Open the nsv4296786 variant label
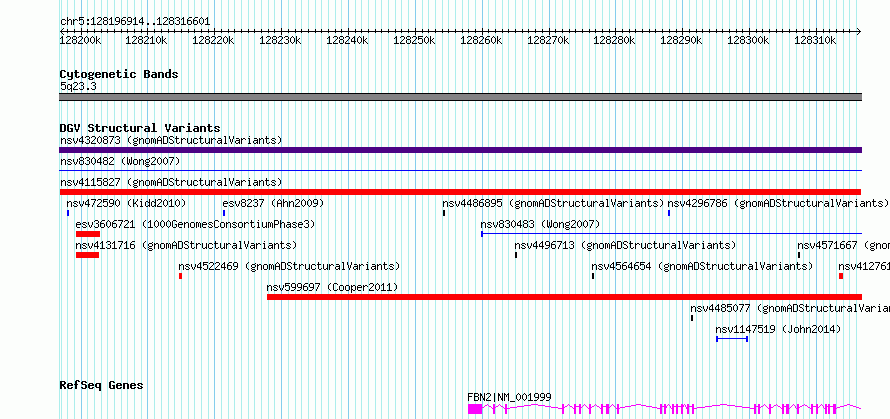The image size is (890, 419). 778,203
